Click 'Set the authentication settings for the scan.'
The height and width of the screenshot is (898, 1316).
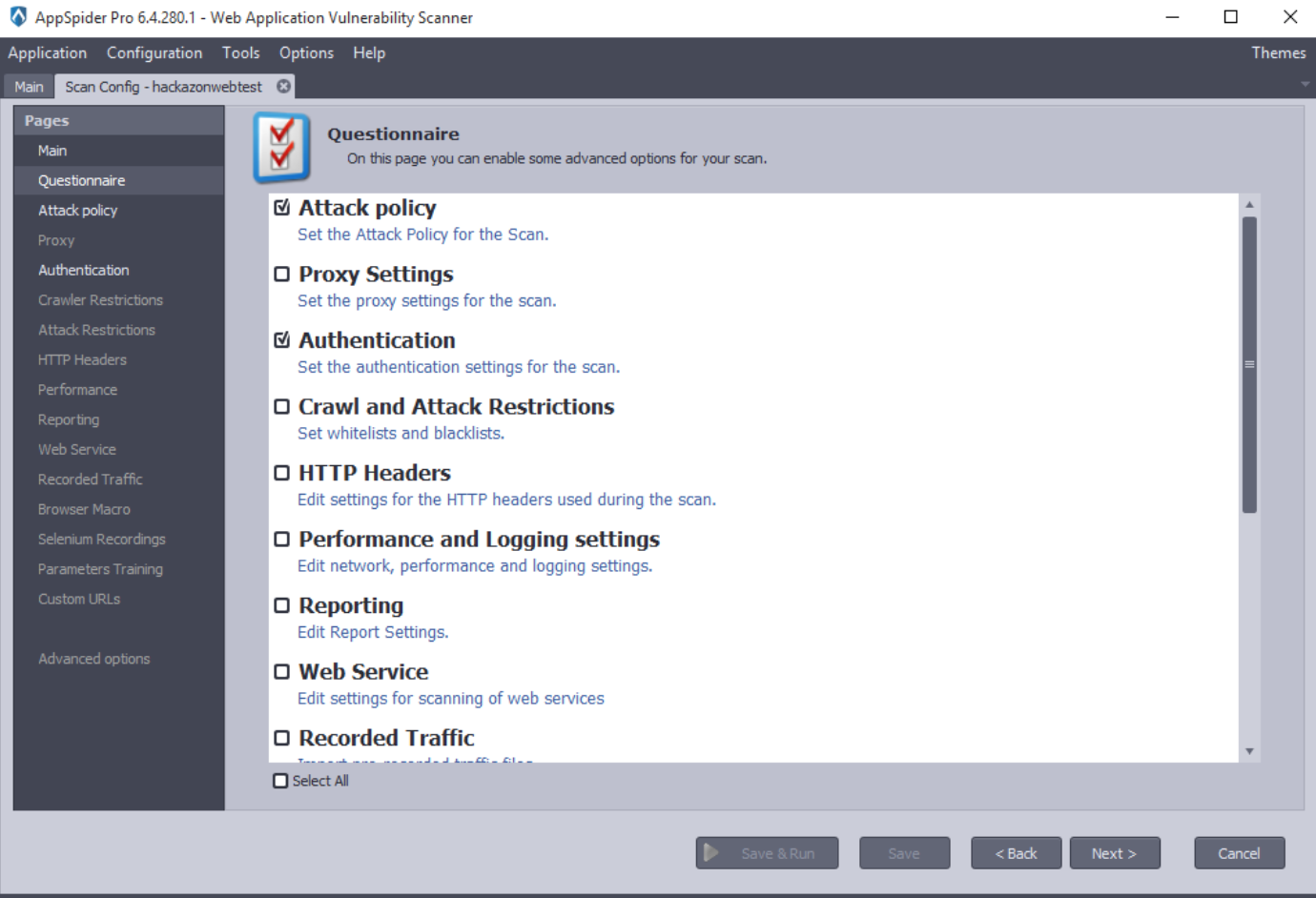coord(459,367)
